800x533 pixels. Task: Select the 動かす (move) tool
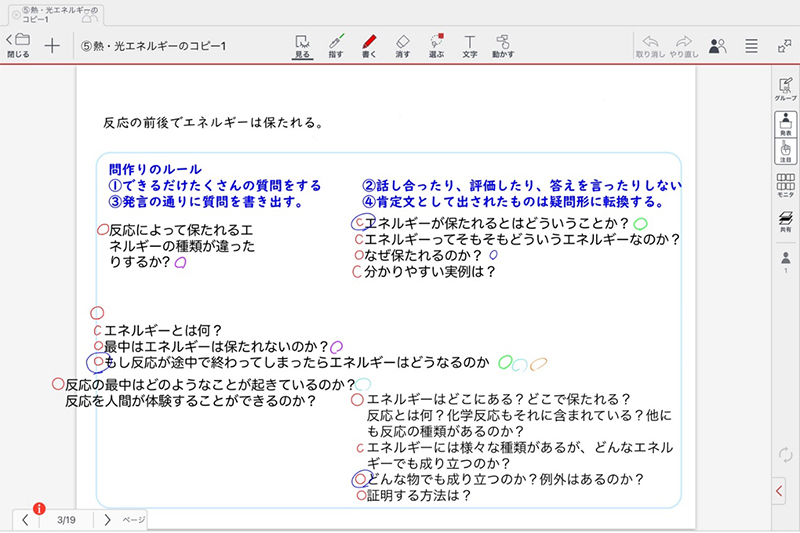pos(502,46)
